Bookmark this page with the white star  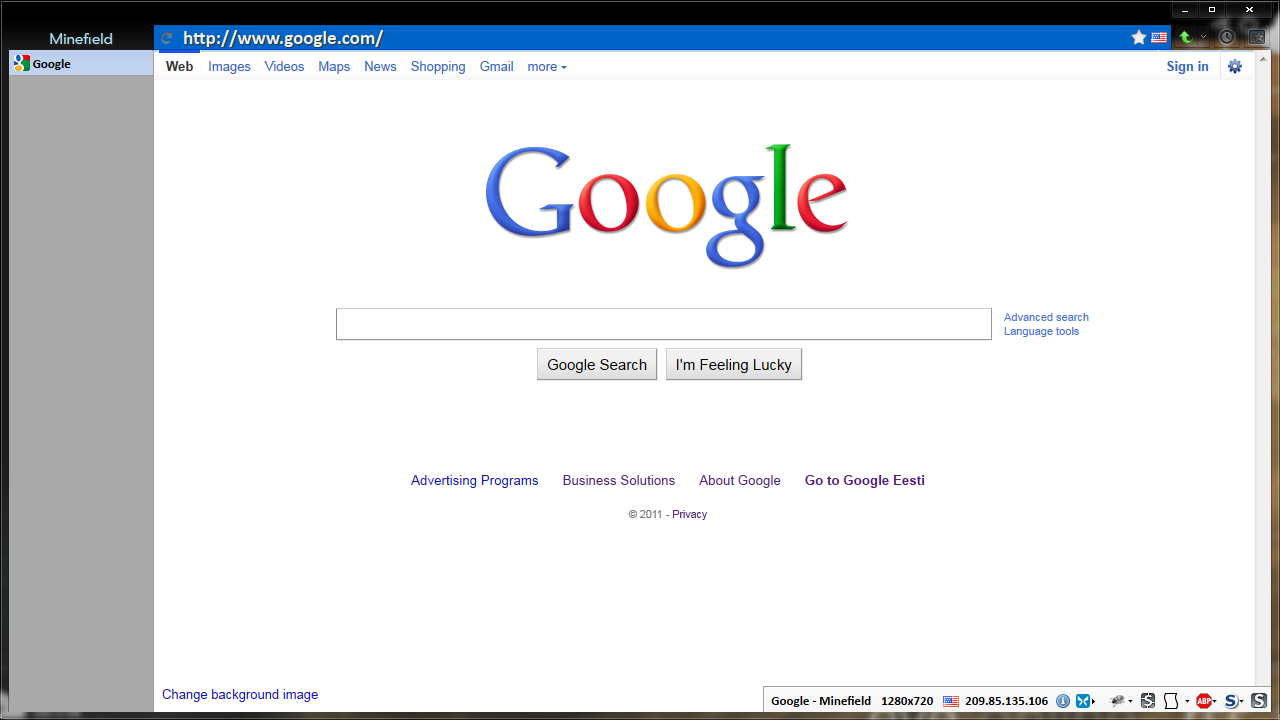1139,38
